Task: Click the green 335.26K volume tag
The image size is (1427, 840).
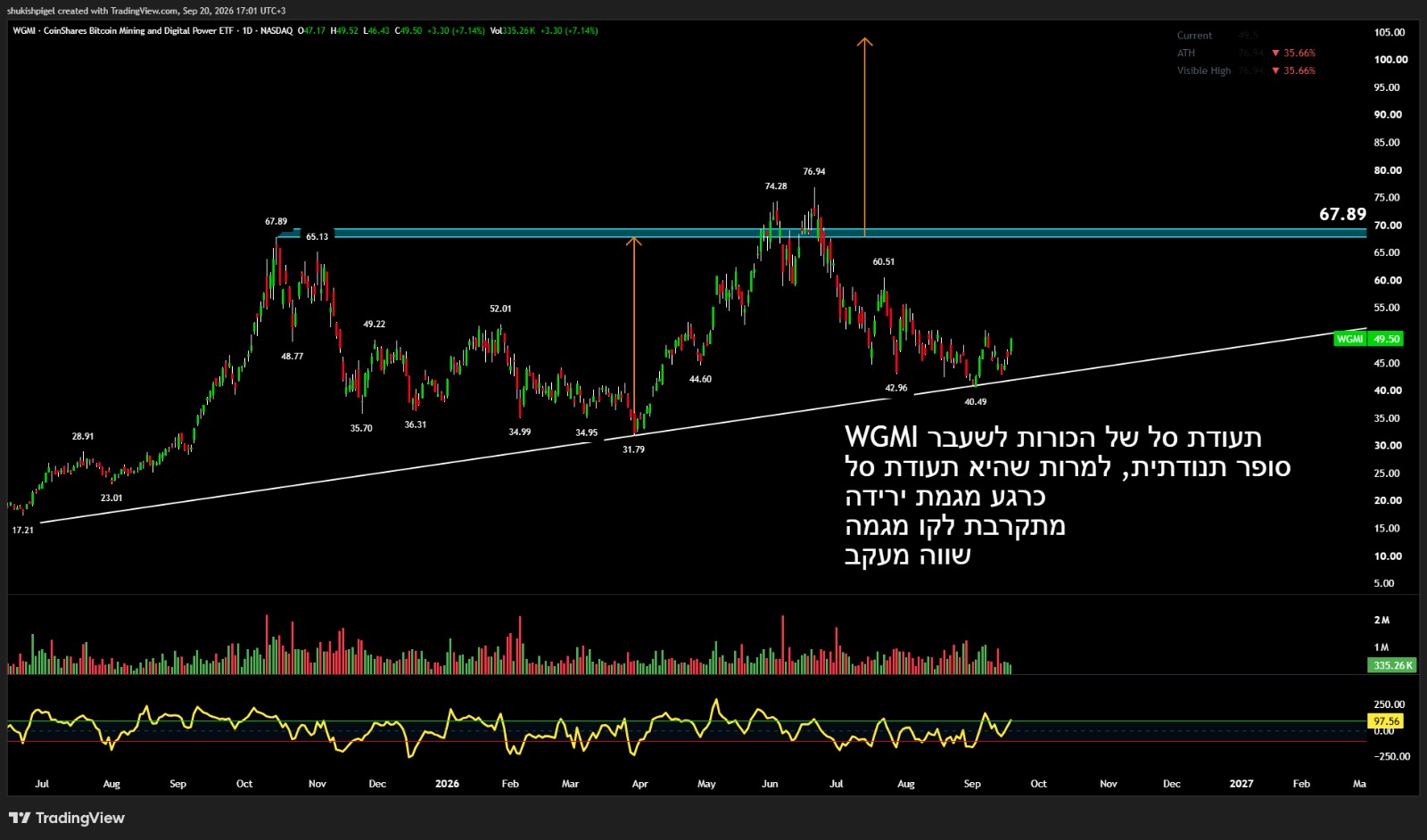Action: click(1391, 665)
